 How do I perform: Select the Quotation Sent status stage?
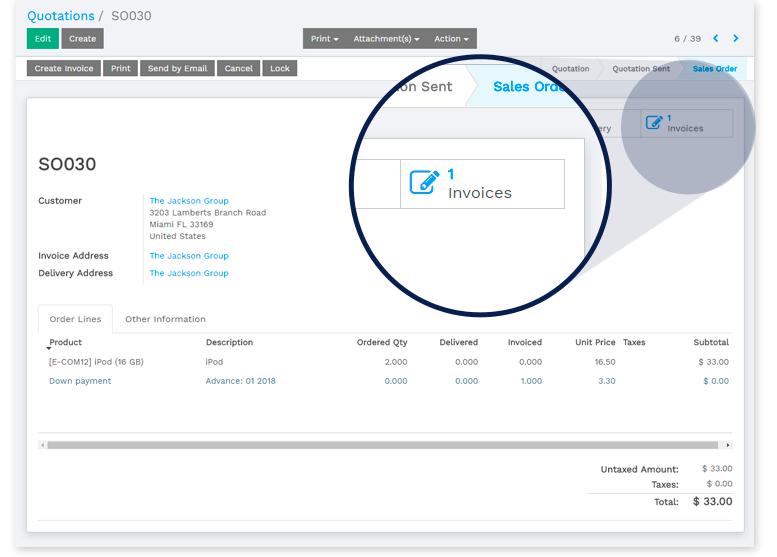click(641, 69)
